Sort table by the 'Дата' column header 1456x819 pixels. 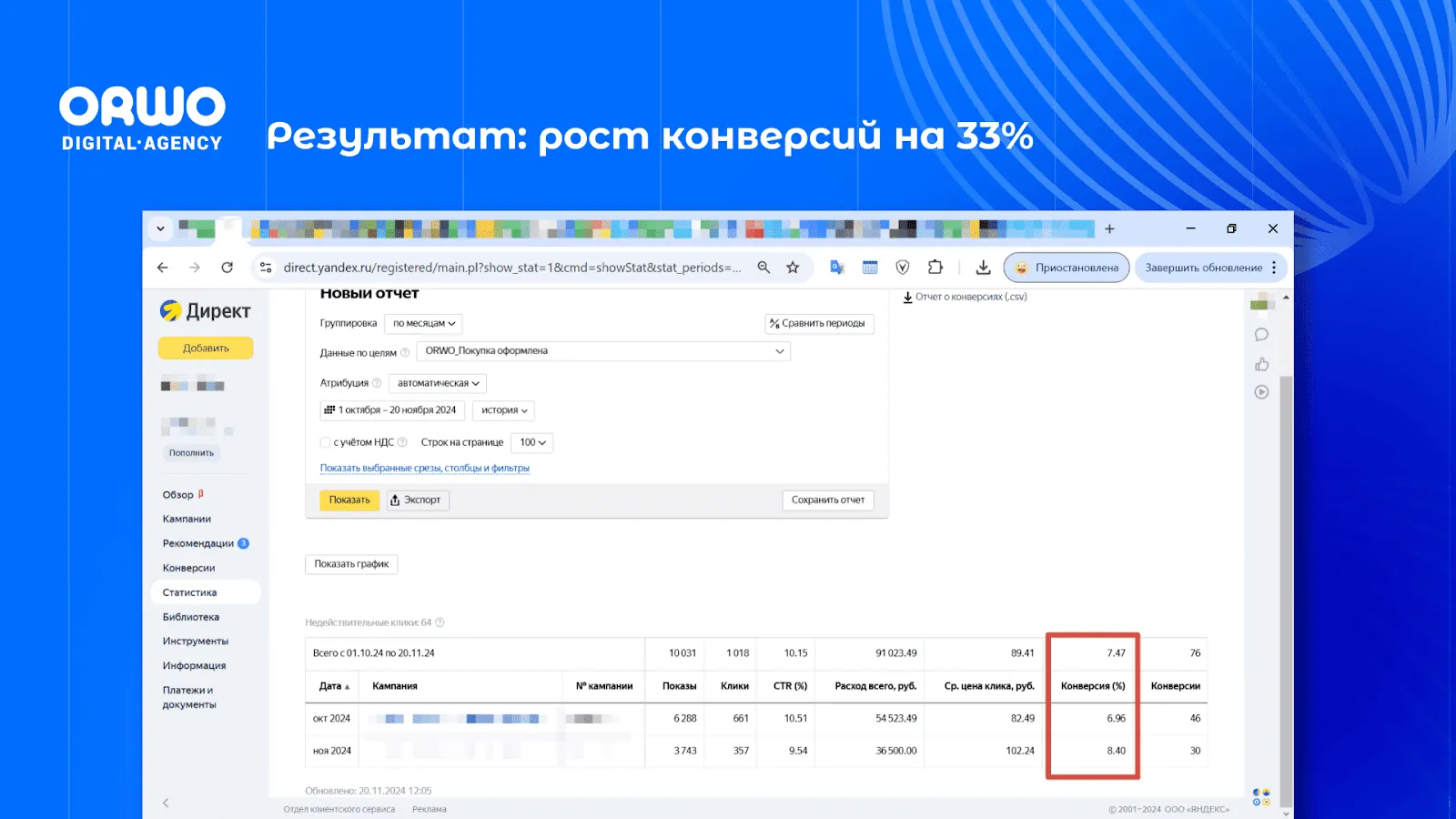click(x=333, y=686)
